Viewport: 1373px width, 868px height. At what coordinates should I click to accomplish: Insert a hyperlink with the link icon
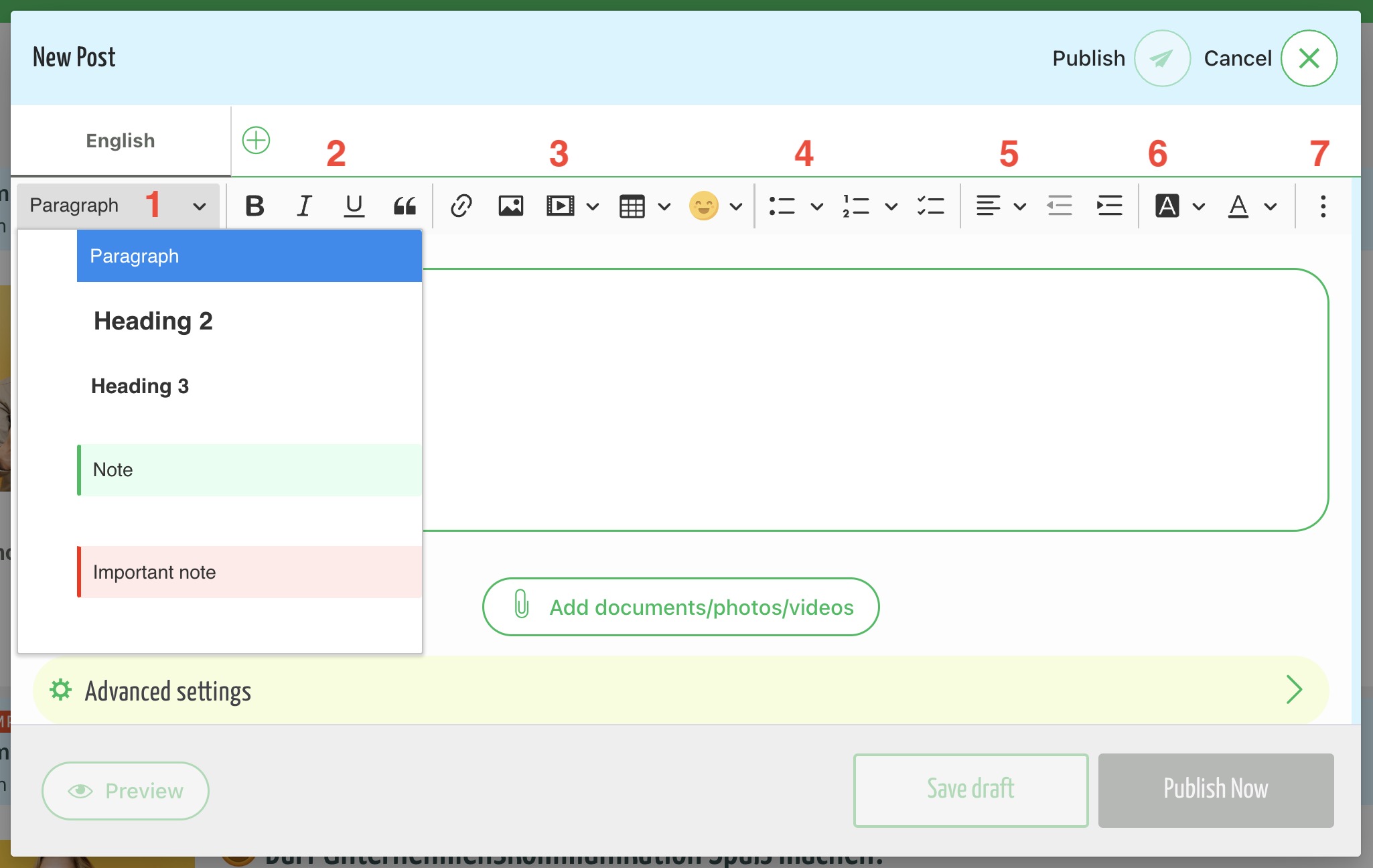click(461, 206)
